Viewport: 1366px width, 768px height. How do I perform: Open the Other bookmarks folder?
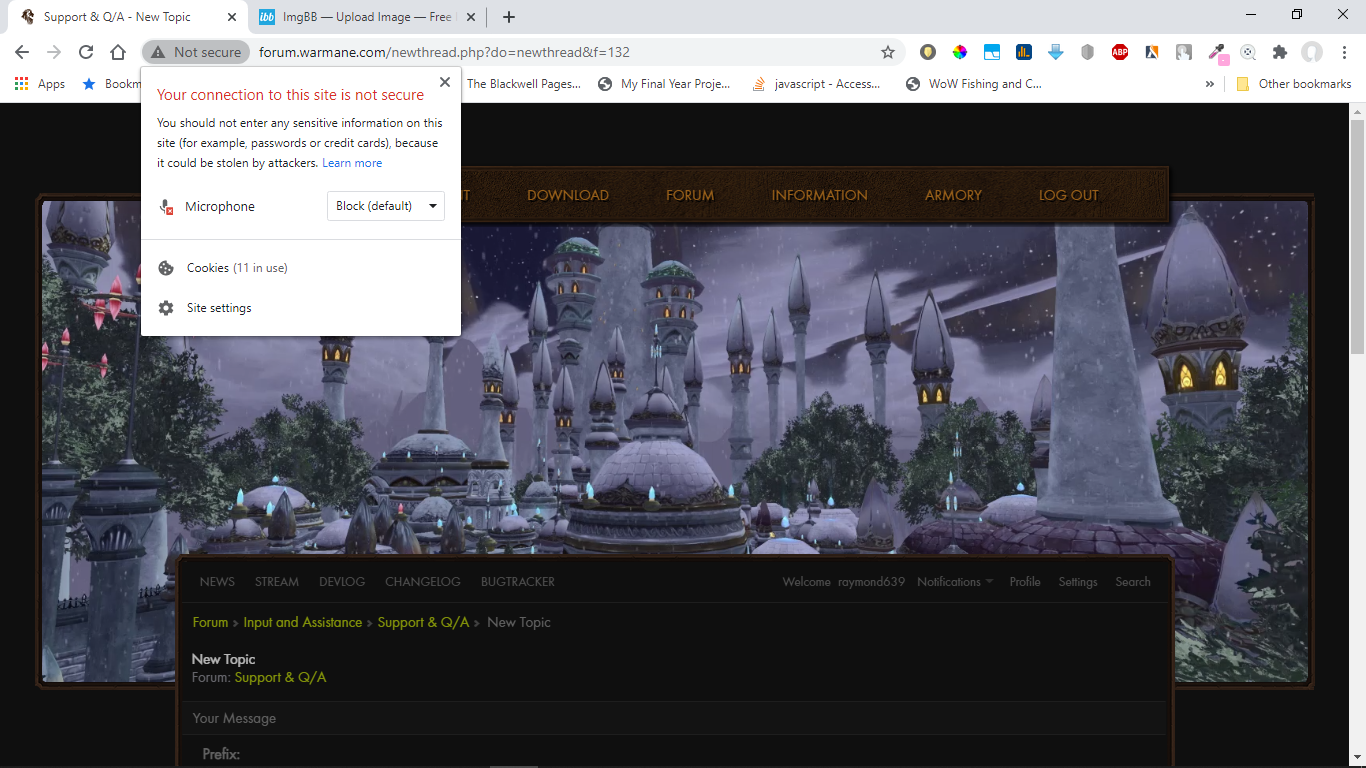[x=1294, y=84]
